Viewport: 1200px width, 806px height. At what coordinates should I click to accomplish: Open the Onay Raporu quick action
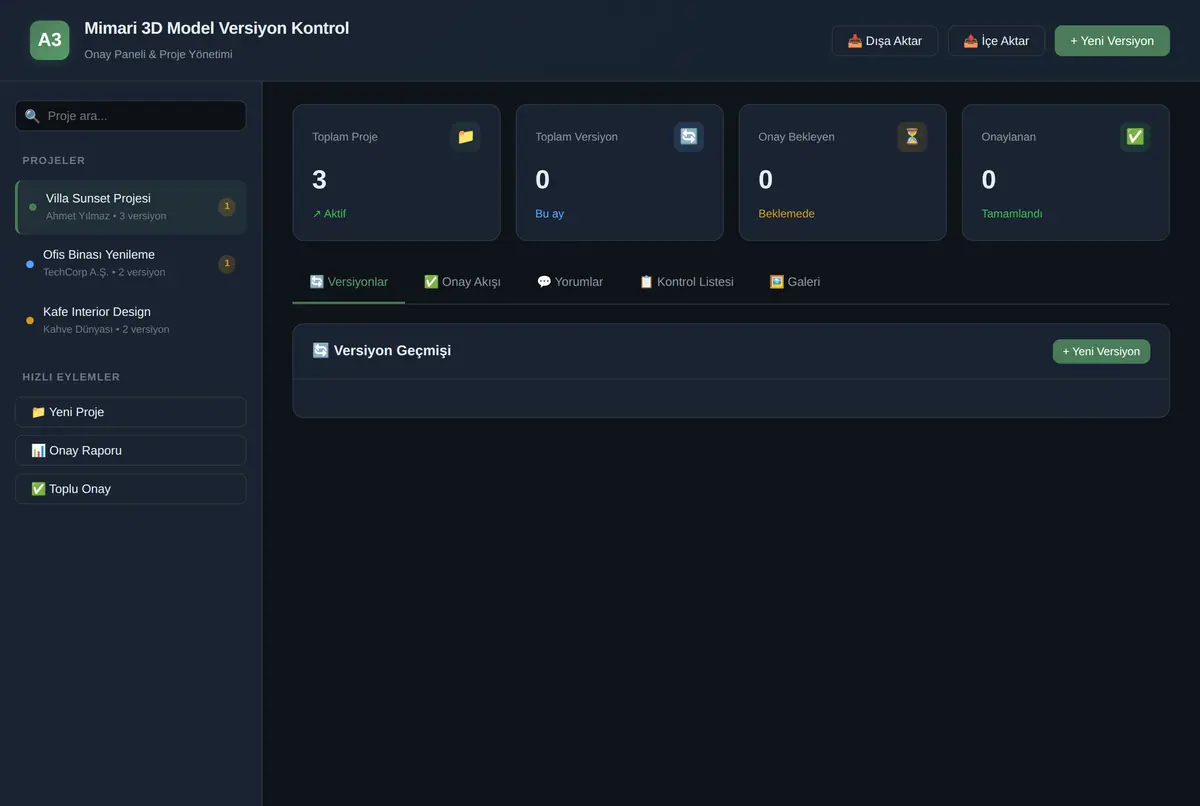point(131,450)
